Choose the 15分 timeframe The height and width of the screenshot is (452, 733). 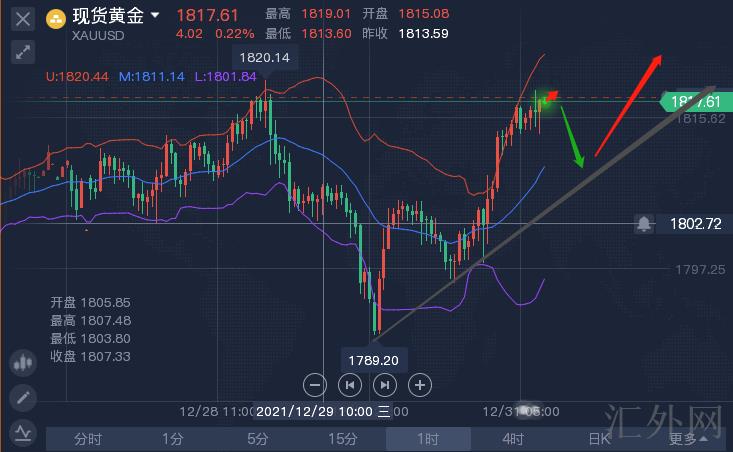pyautogui.click(x=343, y=438)
